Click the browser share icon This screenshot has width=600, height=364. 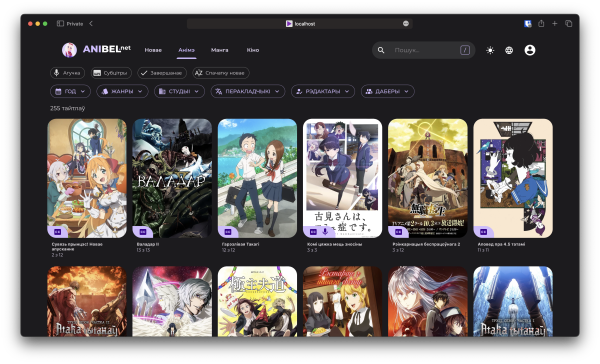click(x=541, y=24)
